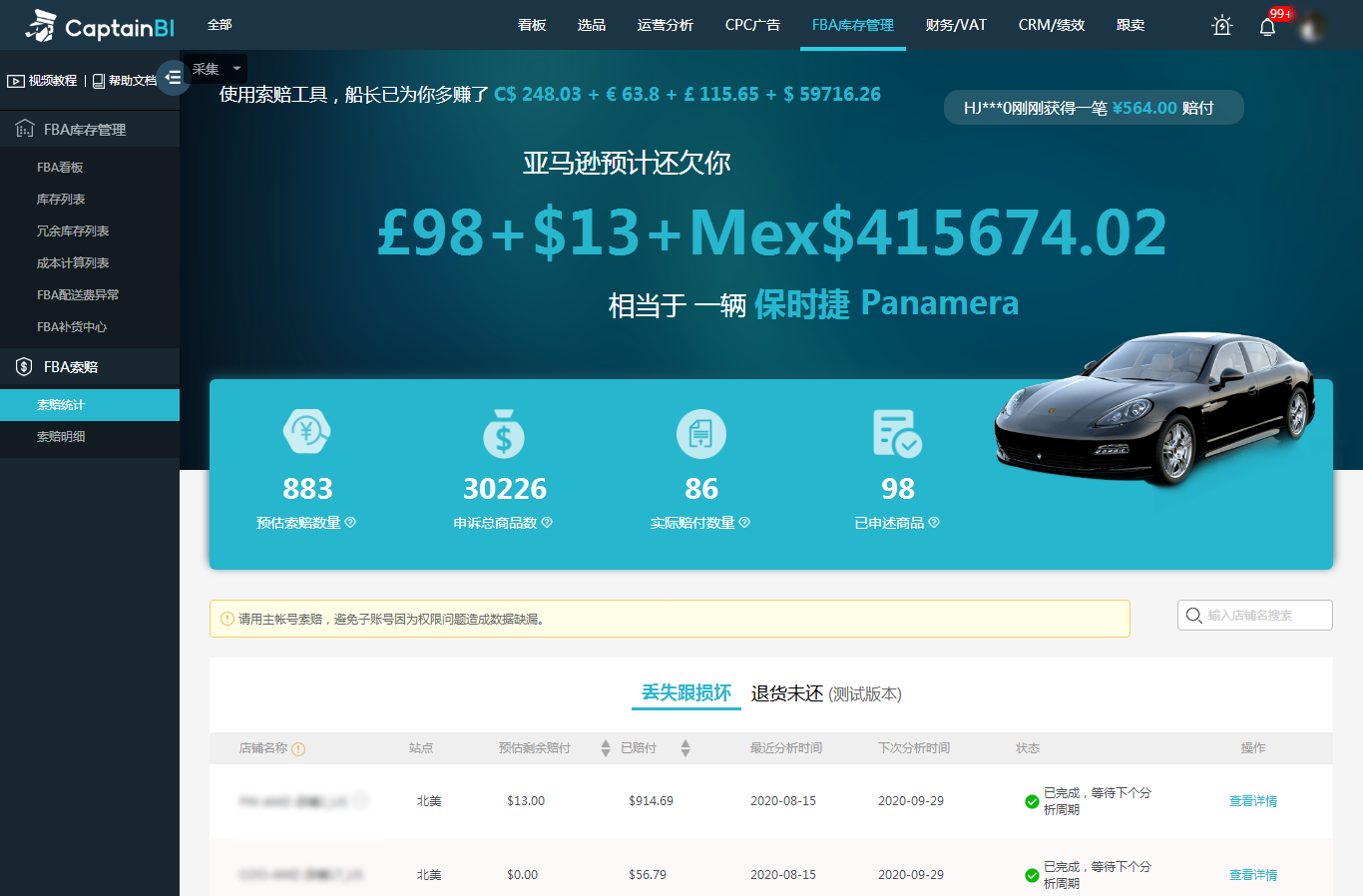Switch to the 退货未还 tab

(x=787, y=693)
